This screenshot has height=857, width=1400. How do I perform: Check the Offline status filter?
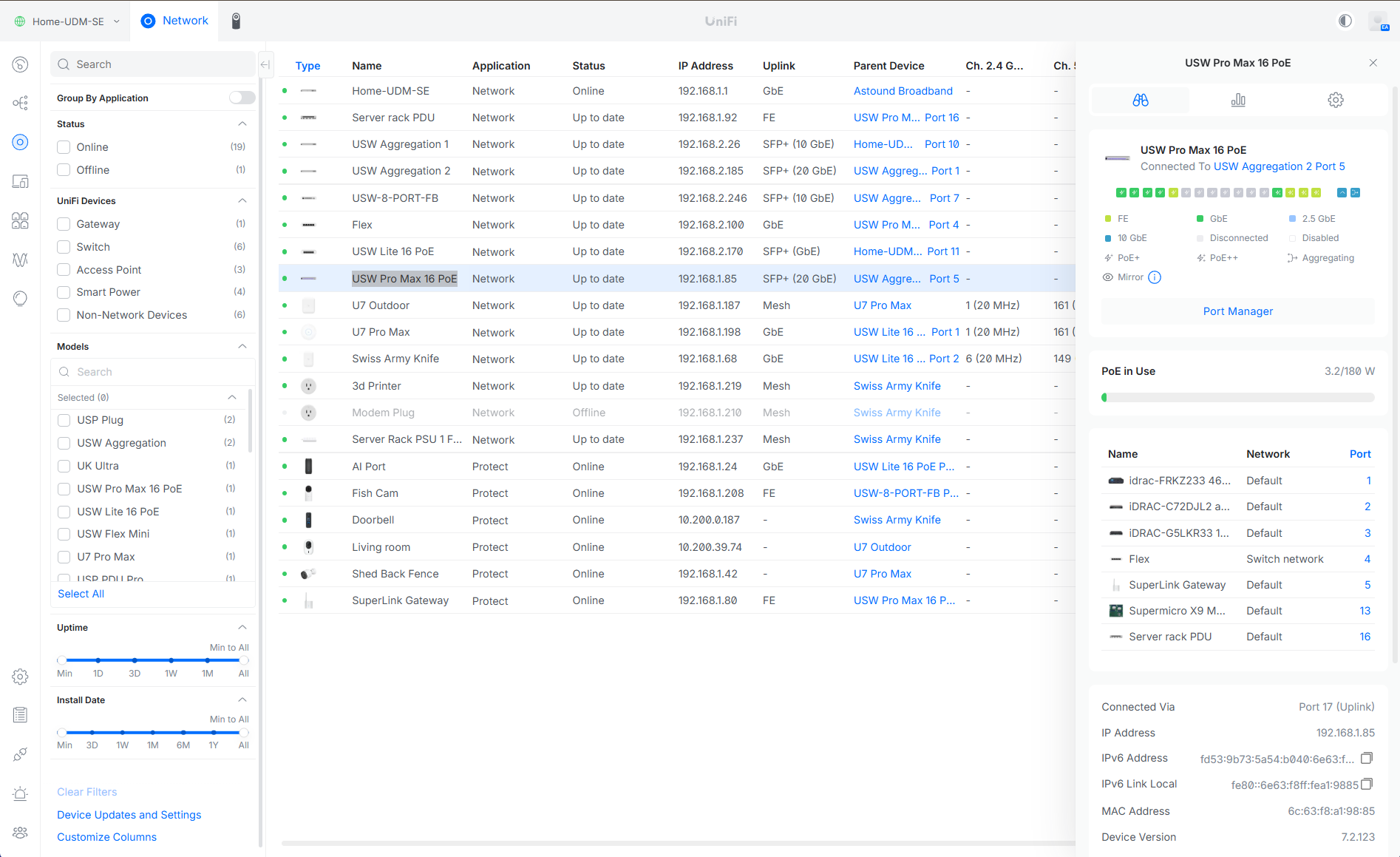point(64,170)
